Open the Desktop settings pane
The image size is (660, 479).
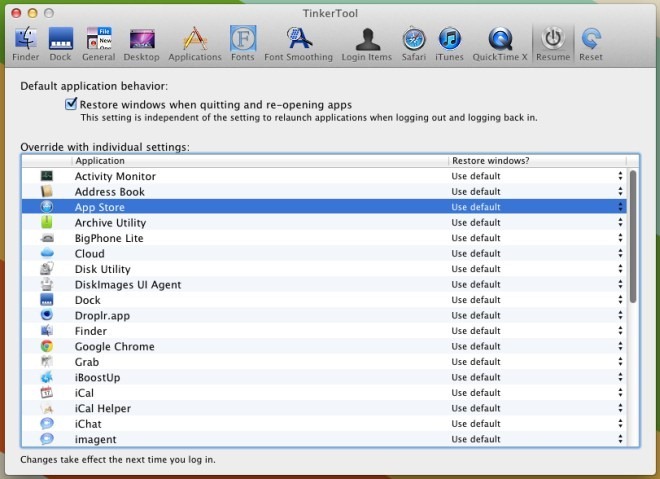click(x=141, y=44)
